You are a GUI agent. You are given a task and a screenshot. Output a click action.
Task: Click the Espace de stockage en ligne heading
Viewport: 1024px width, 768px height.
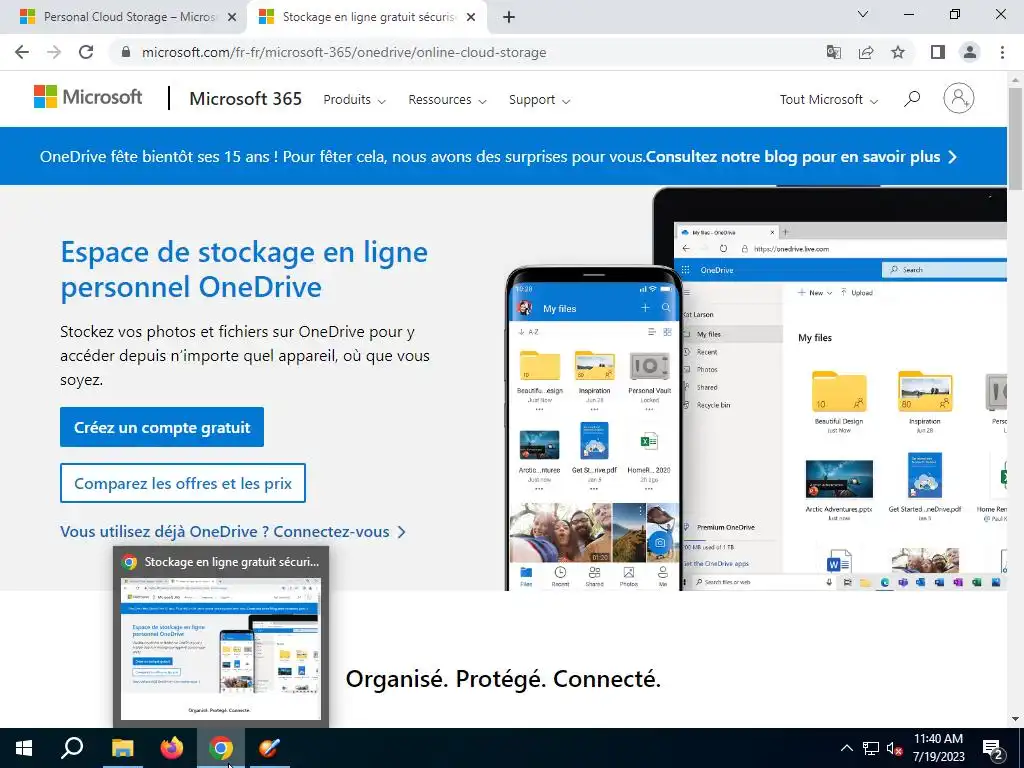244,269
